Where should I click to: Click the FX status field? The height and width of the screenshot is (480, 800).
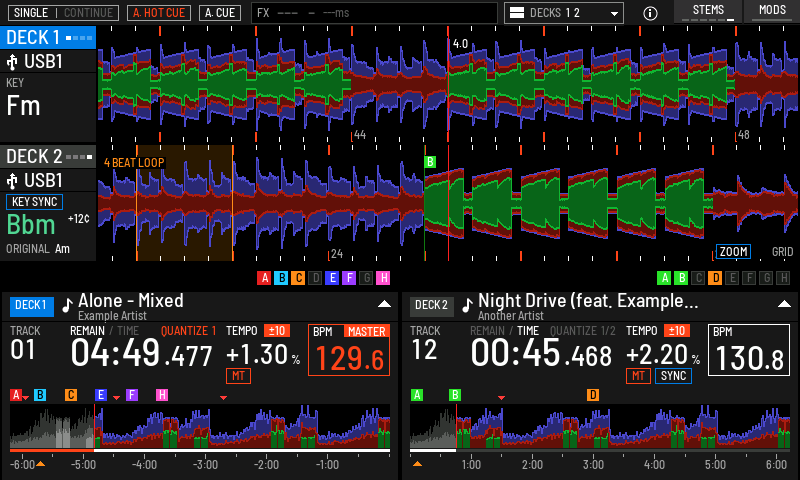[x=374, y=13]
